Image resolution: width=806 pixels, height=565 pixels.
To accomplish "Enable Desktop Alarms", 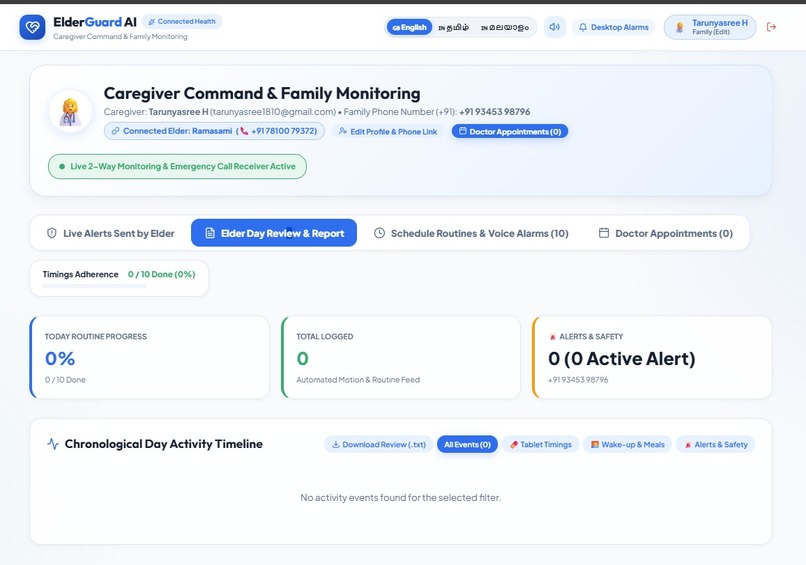I will [x=613, y=27].
